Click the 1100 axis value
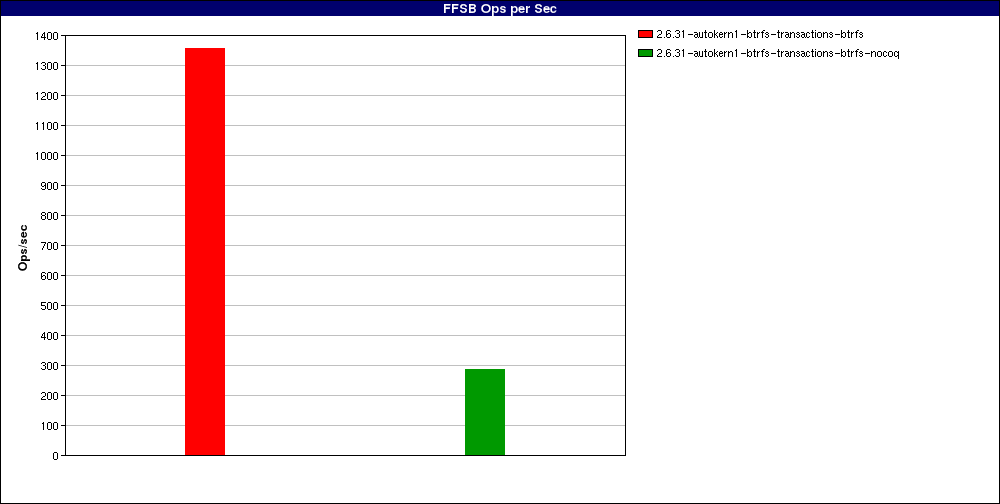Screen dimensions: 1000x504 47,126
